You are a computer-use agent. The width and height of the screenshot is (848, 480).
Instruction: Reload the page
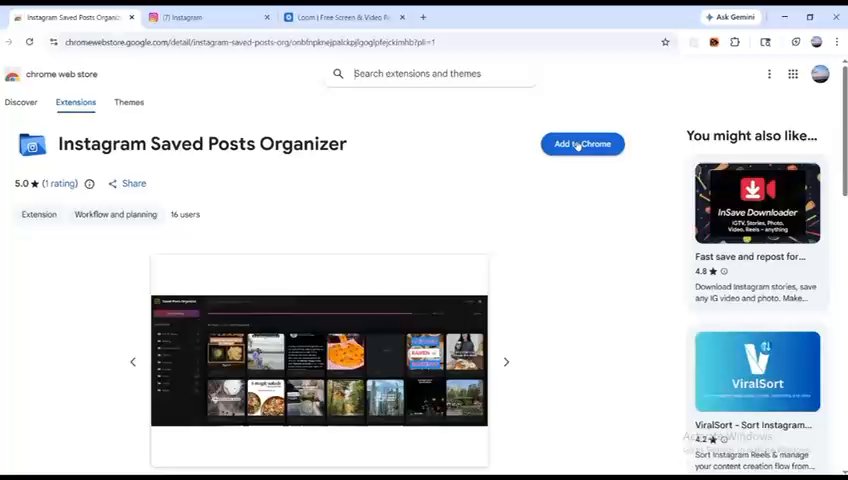(x=30, y=42)
